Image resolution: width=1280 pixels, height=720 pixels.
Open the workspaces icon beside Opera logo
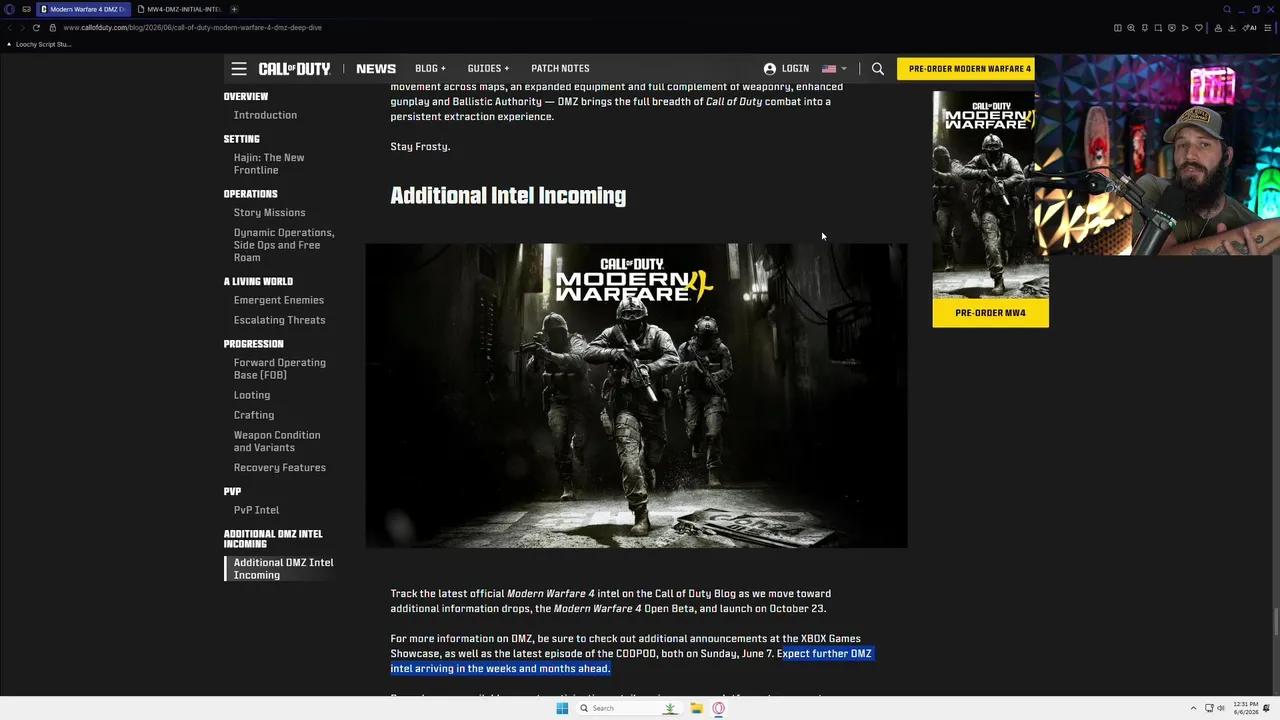pos(27,9)
